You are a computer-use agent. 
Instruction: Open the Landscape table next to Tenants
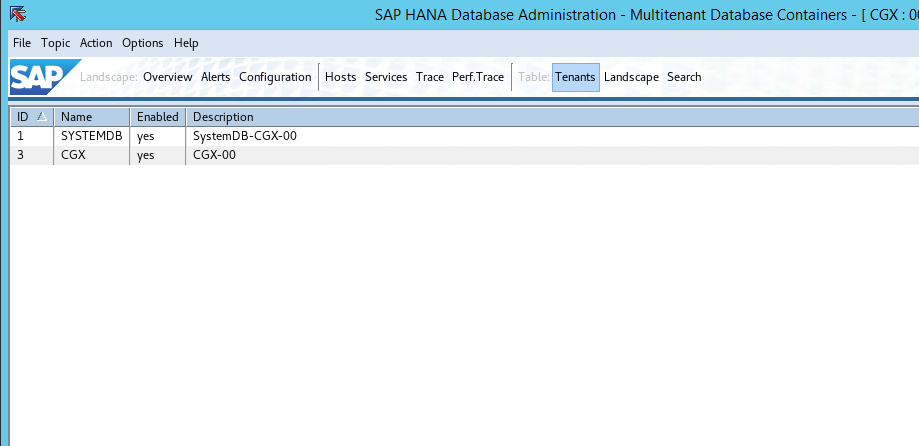[x=631, y=77]
